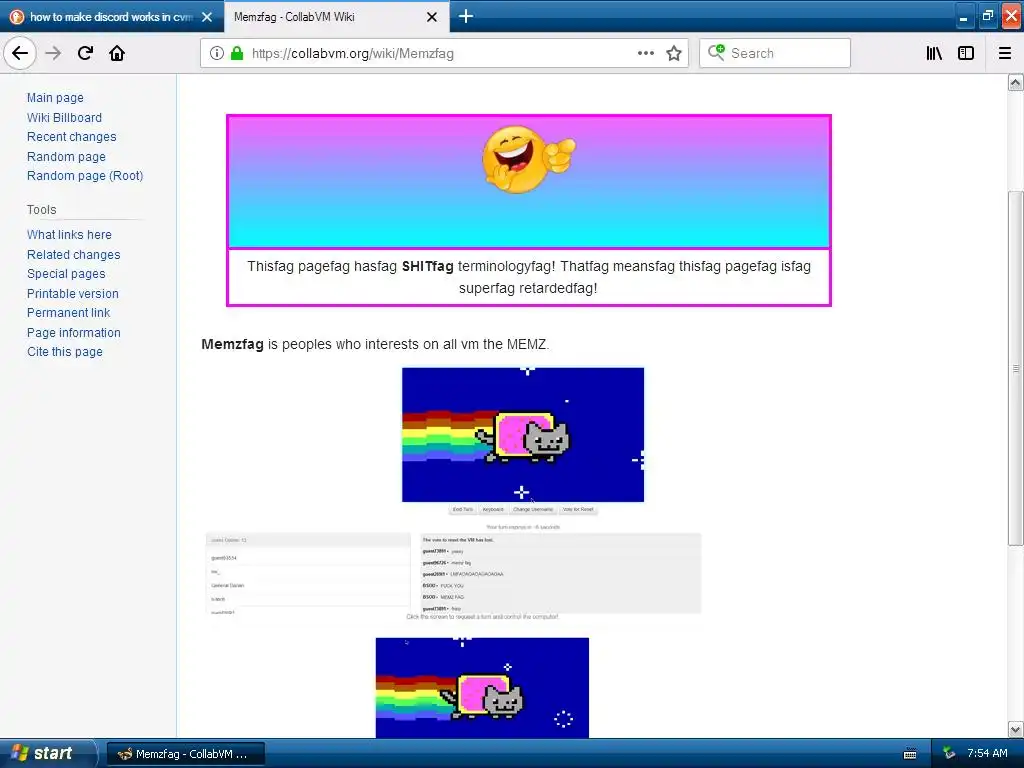
Task: Open the page actions three-dot menu
Action: (x=646, y=54)
